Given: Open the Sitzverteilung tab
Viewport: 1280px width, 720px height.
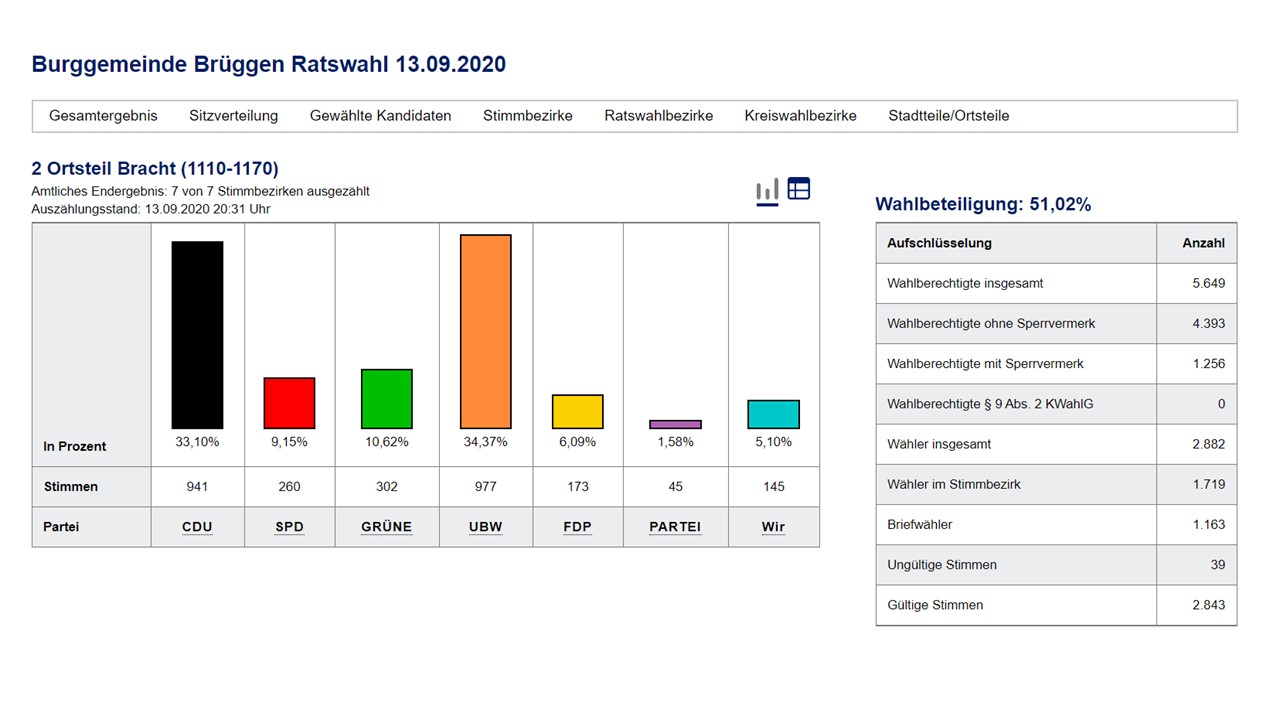Looking at the screenshot, I should click(x=233, y=116).
